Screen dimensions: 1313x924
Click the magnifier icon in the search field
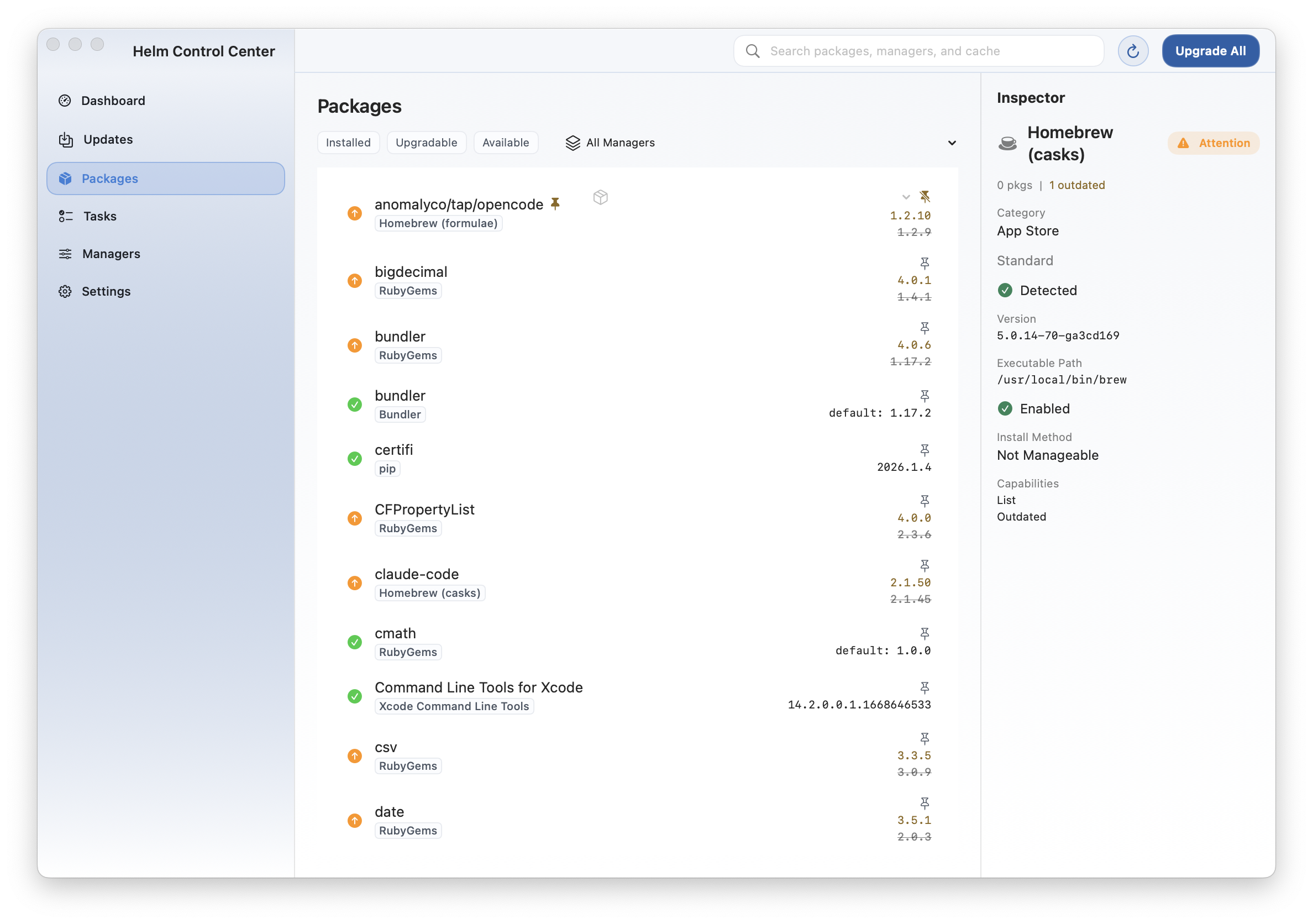(753, 50)
